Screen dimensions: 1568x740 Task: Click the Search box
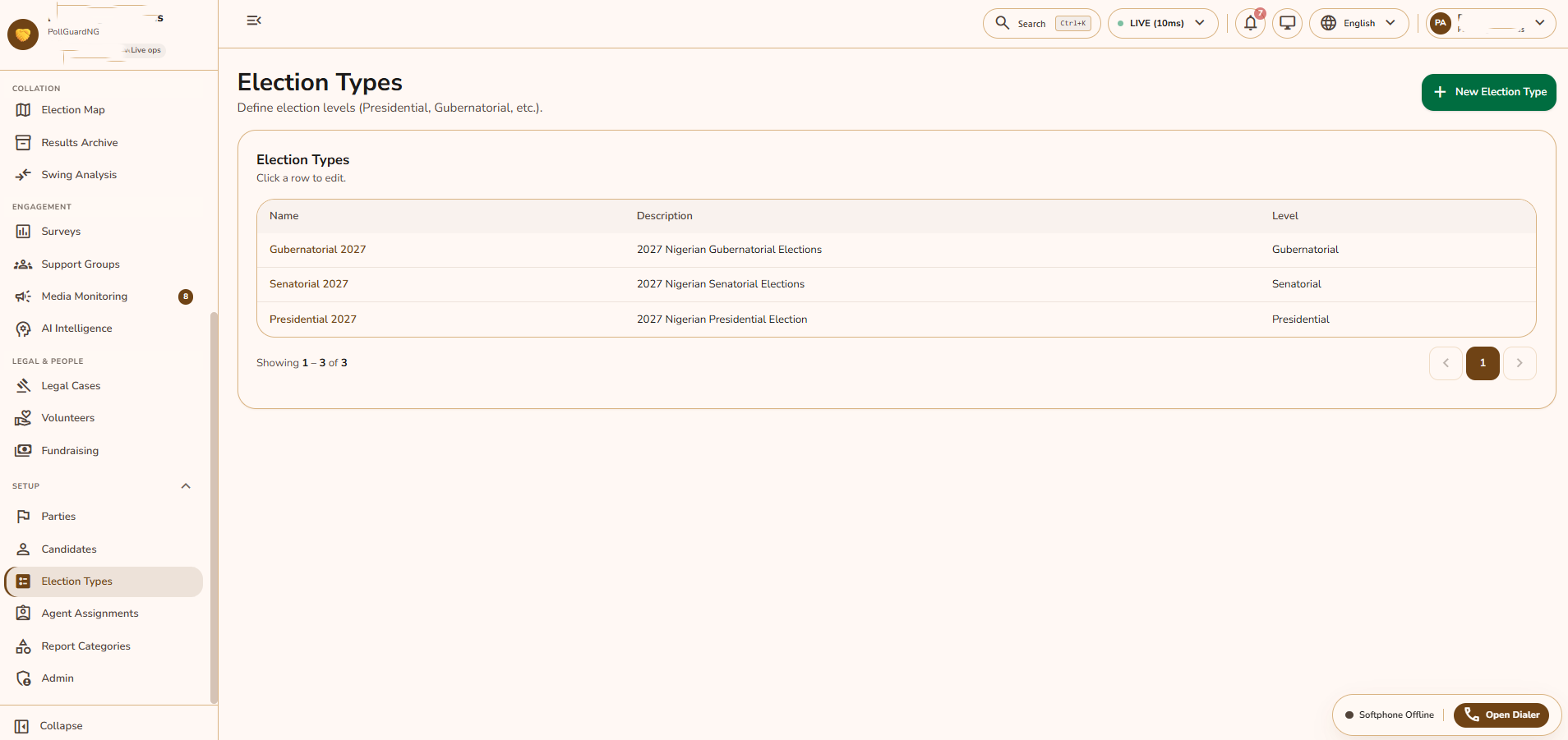1041,23
